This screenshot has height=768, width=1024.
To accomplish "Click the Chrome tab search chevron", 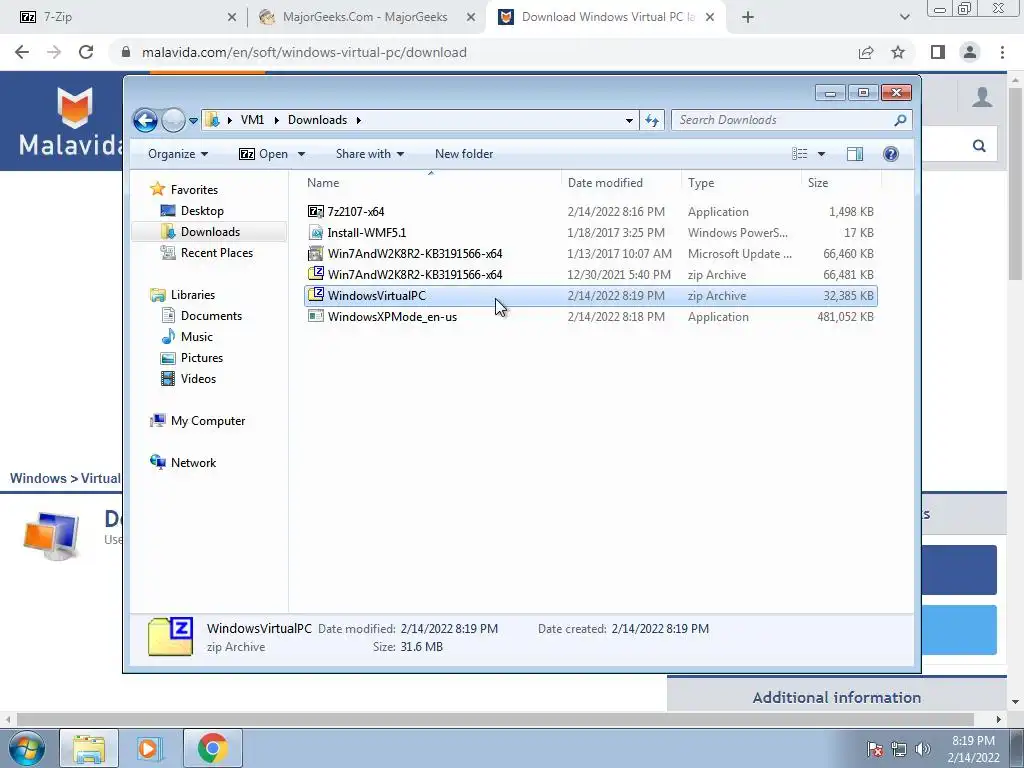I will click(904, 18).
